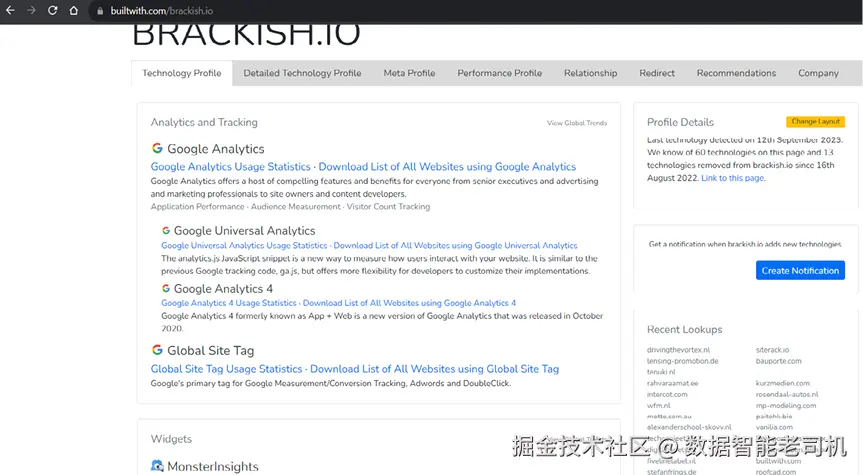Click the MonsterInsights heading text
Viewport: 863px width, 475px height.
point(212,466)
